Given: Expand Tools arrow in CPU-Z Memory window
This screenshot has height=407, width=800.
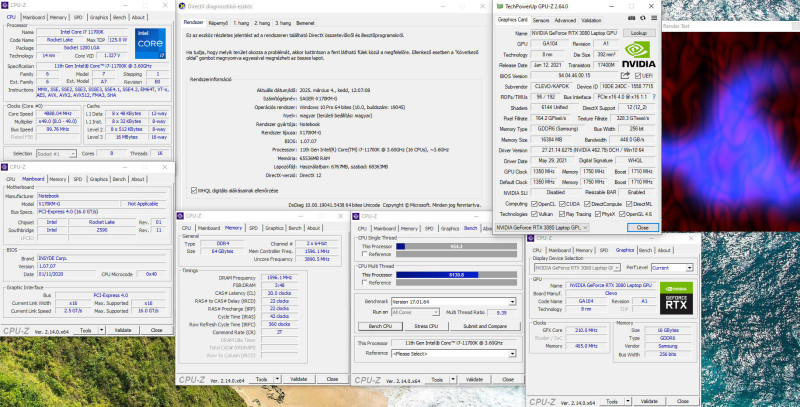Looking at the screenshot, I should click(278, 379).
